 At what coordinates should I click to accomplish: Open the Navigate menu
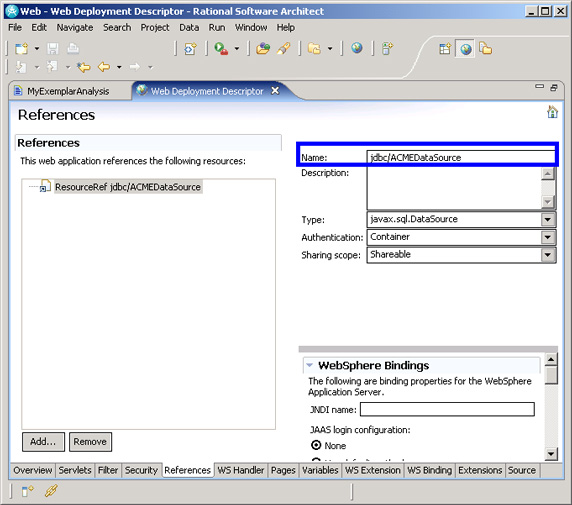pyautogui.click(x=75, y=27)
